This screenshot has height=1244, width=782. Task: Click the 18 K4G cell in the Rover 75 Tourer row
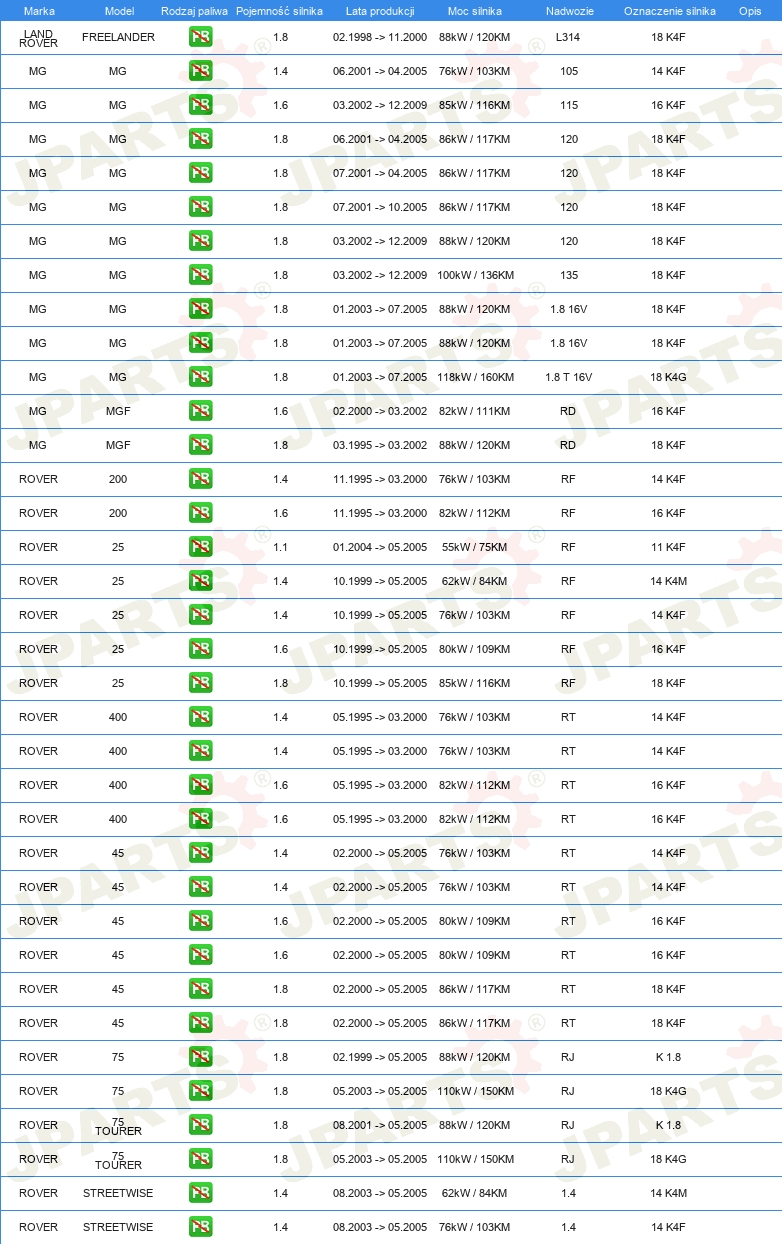(x=668, y=1159)
